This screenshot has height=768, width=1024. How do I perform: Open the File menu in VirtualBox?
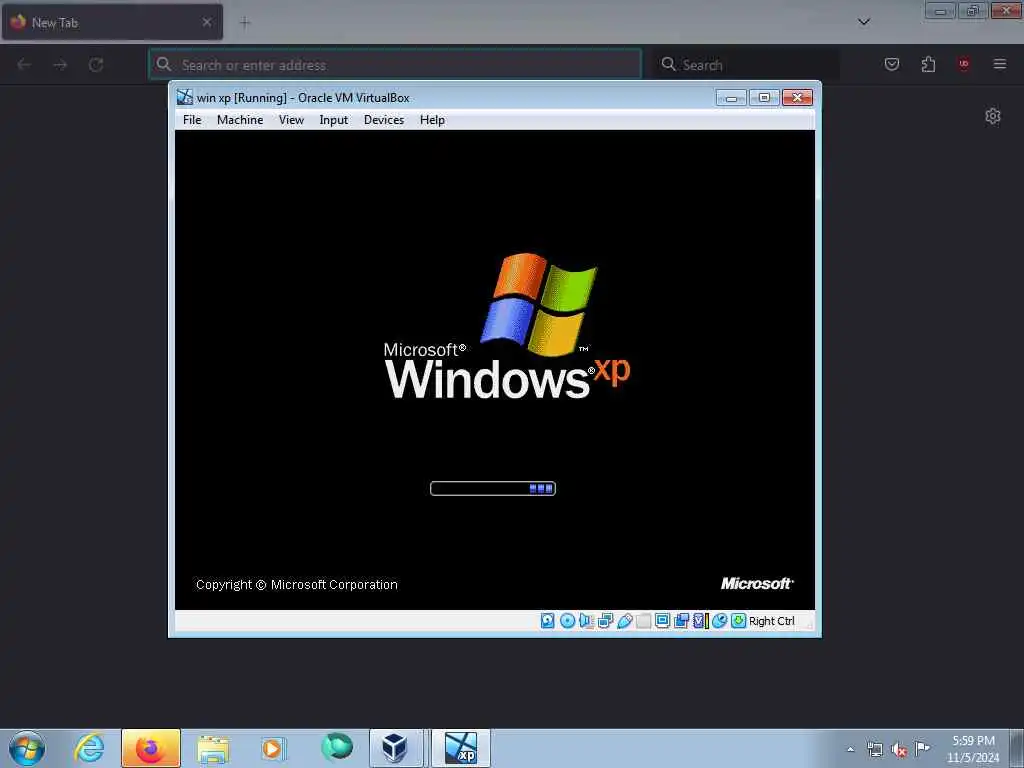tap(192, 120)
